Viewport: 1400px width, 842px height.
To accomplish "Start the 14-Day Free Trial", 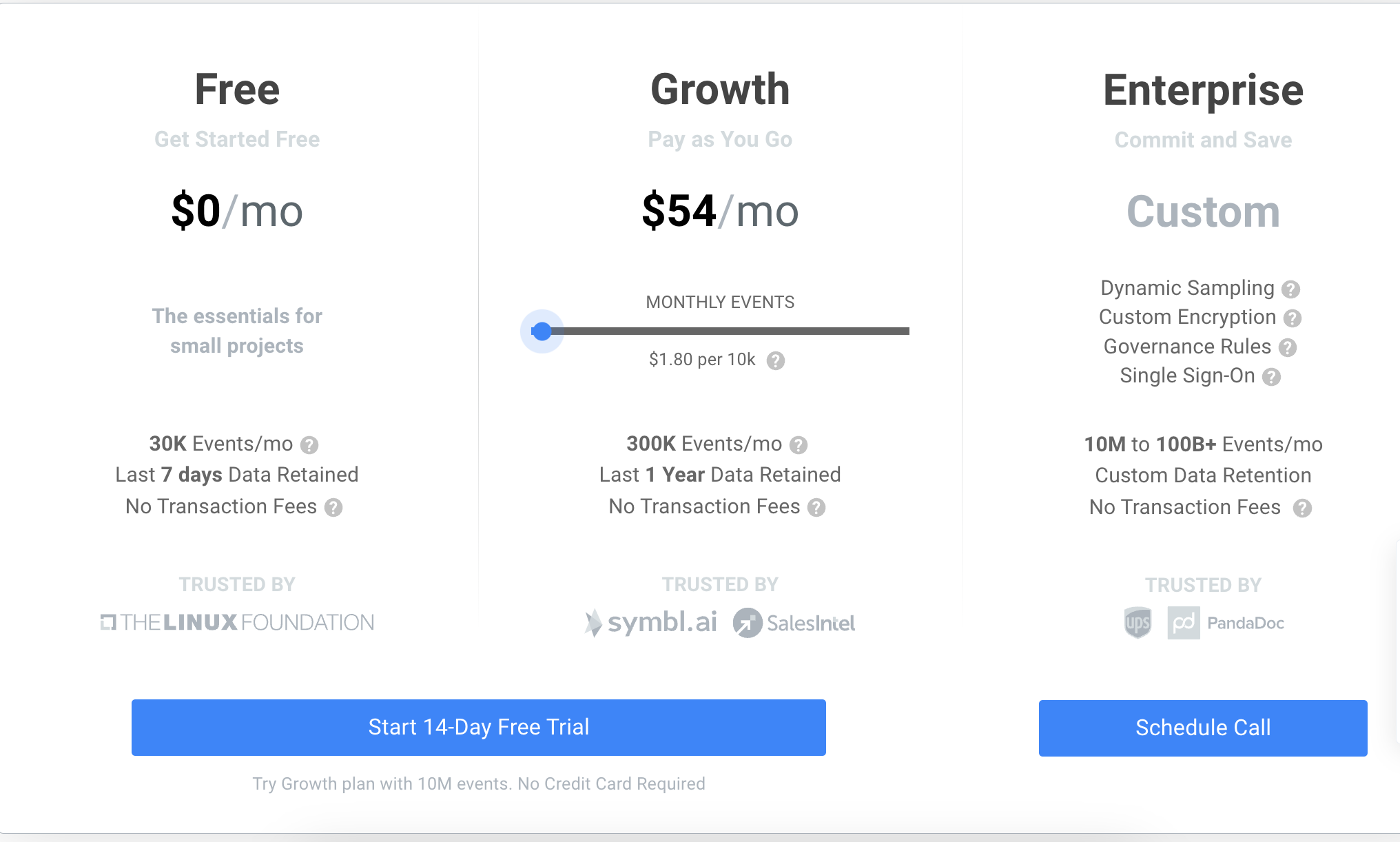I will (x=478, y=727).
